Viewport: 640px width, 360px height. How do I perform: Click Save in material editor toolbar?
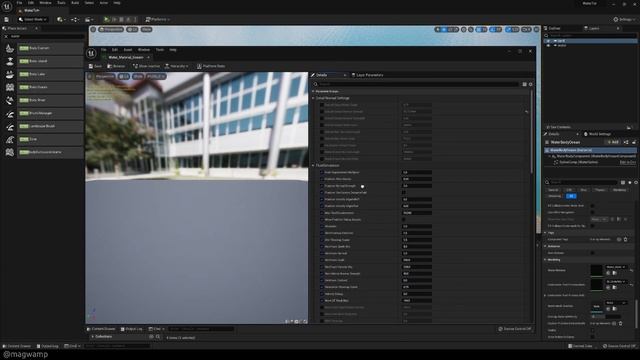click(x=96, y=66)
